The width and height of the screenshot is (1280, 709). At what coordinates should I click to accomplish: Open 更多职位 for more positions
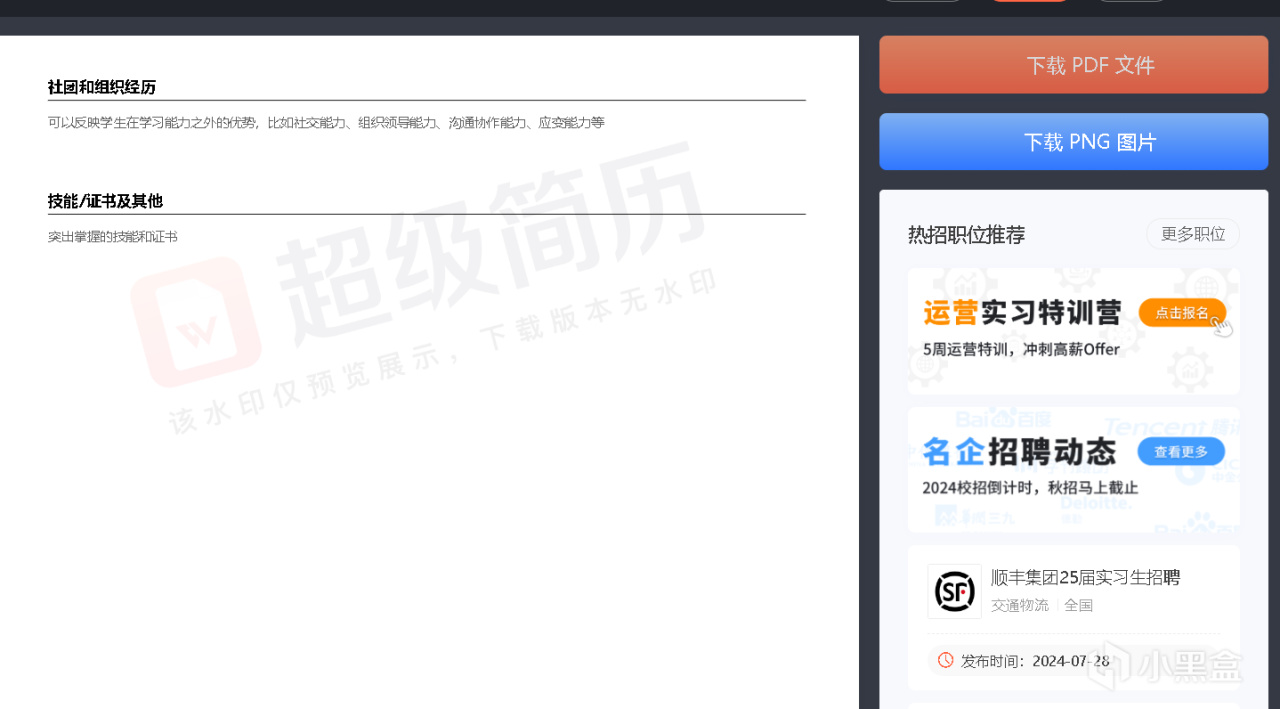click(1192, 234)
